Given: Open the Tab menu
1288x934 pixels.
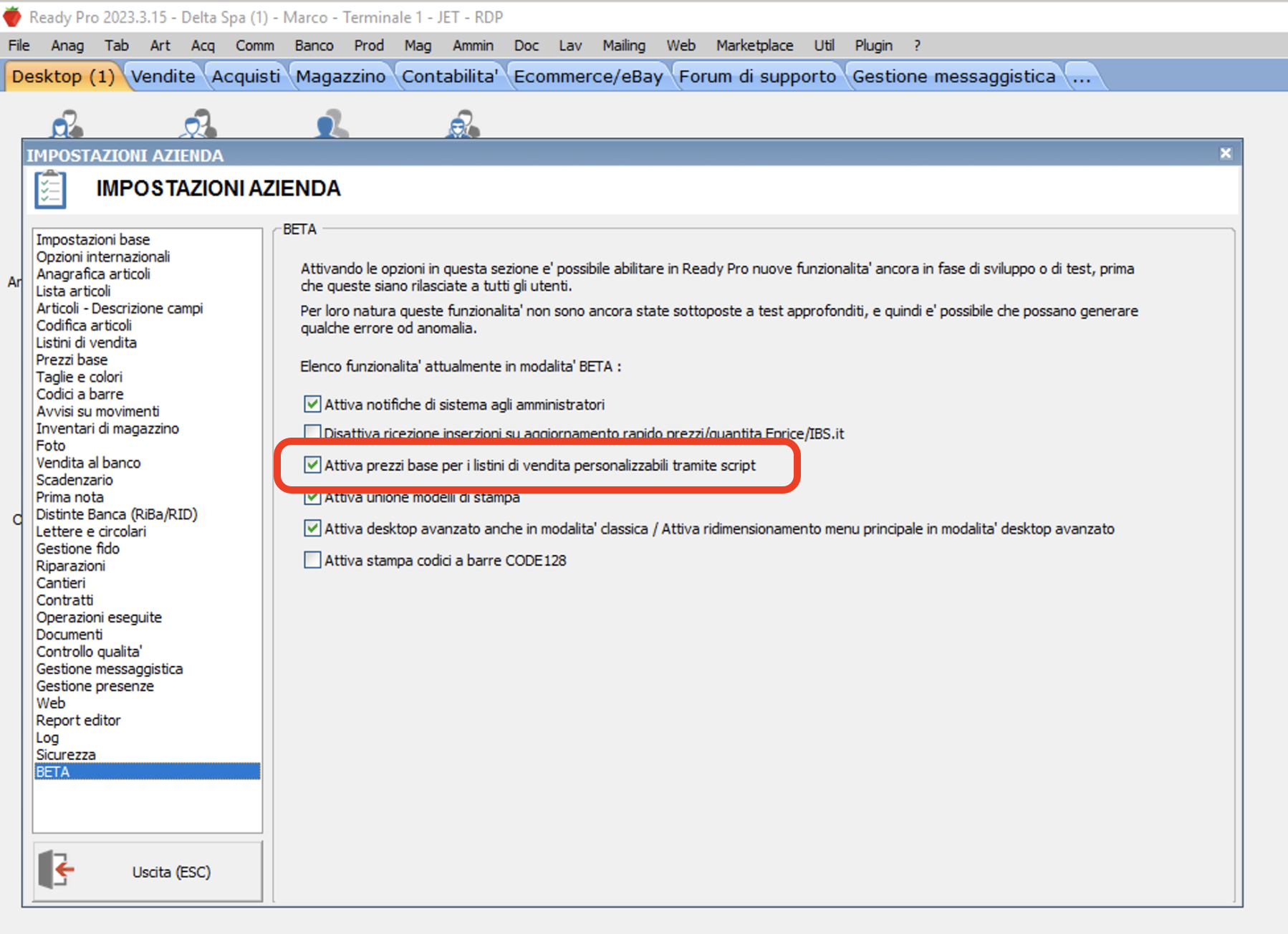Looking at the screenshot, I should [x=117, y=45].
